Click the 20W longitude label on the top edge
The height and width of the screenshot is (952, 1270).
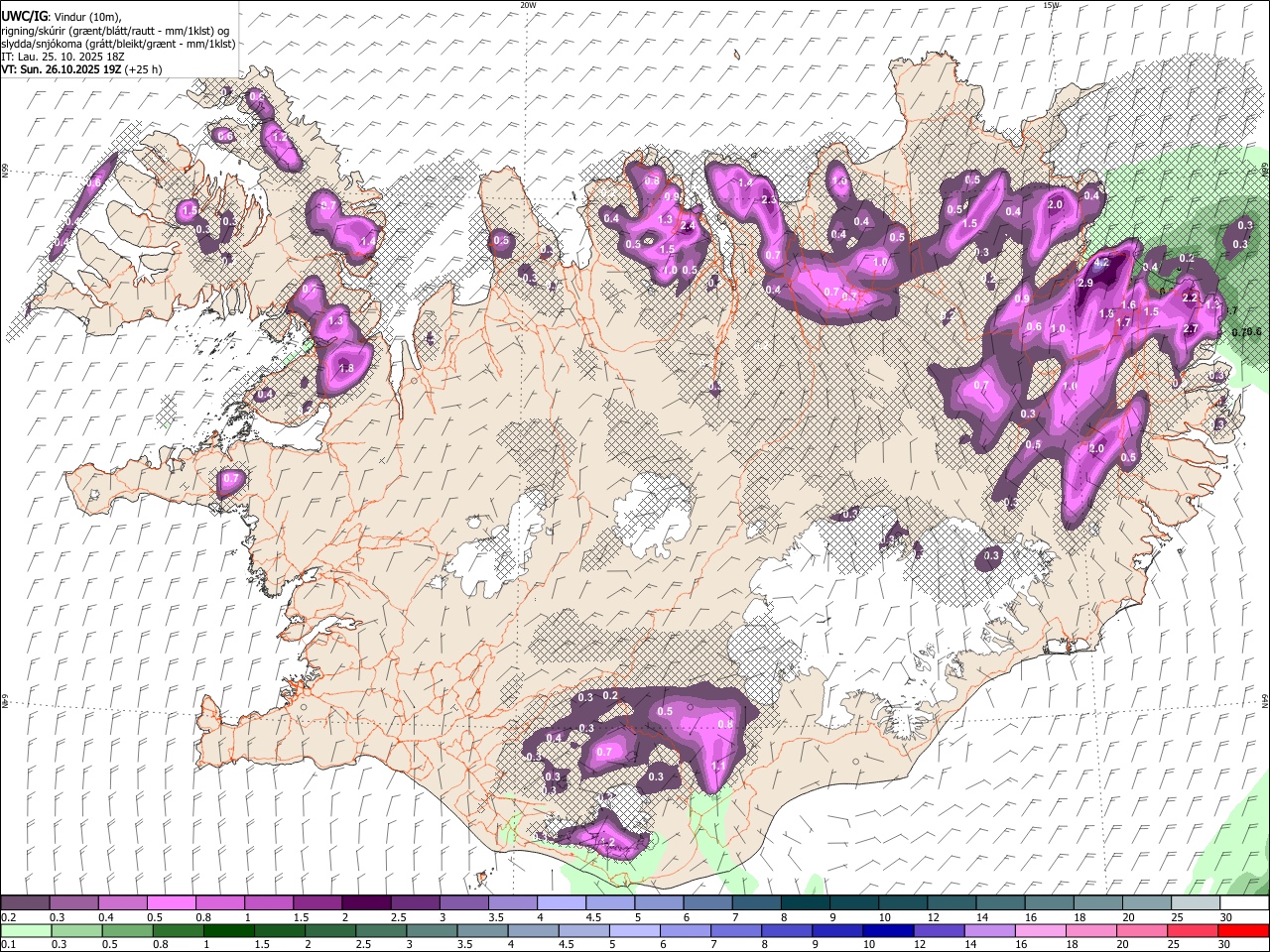(528, 5)
